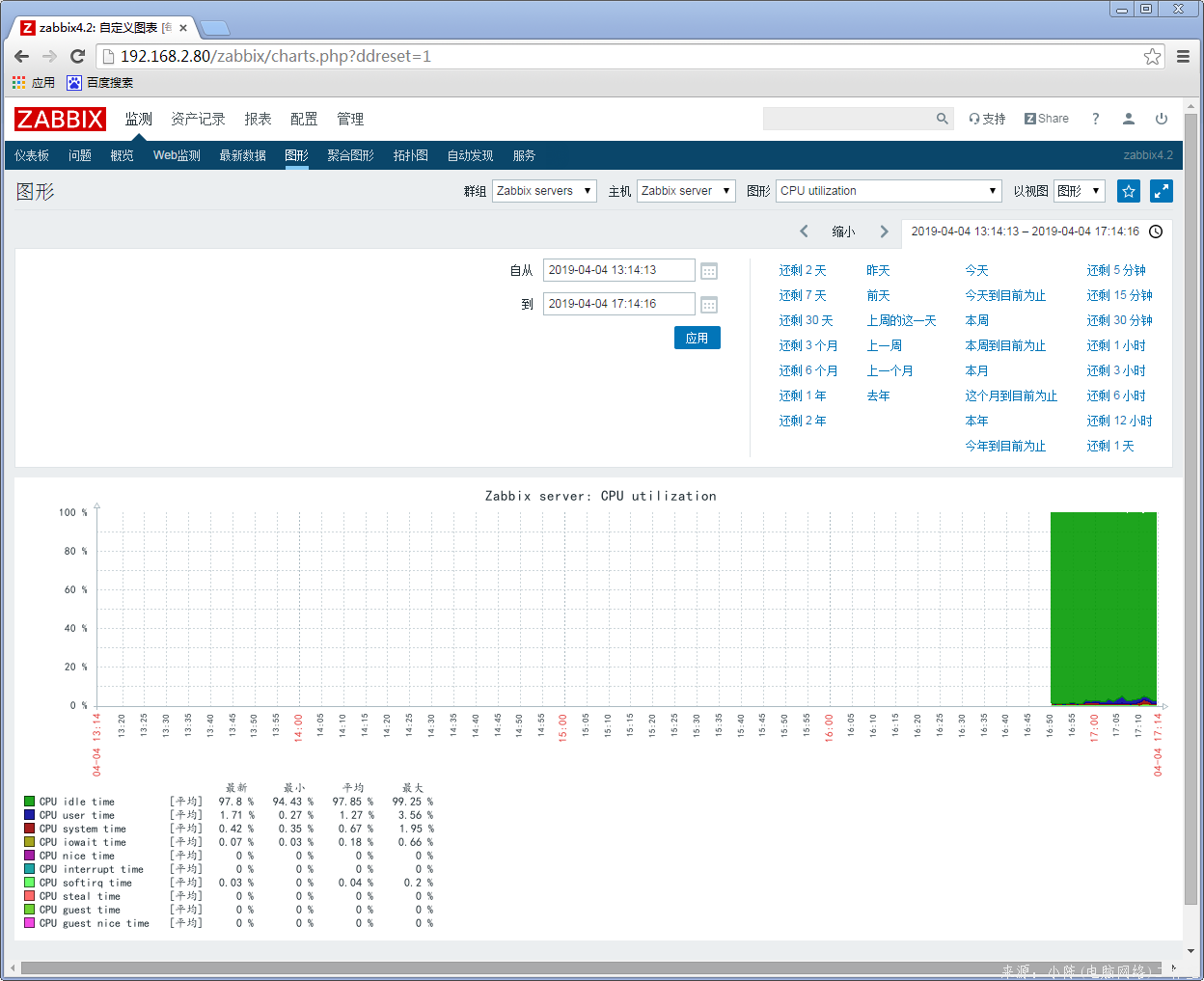The height and width of the screenshot is (981, 1204).
Task: Select 上一个月 time range
Action: pos(889,370)
